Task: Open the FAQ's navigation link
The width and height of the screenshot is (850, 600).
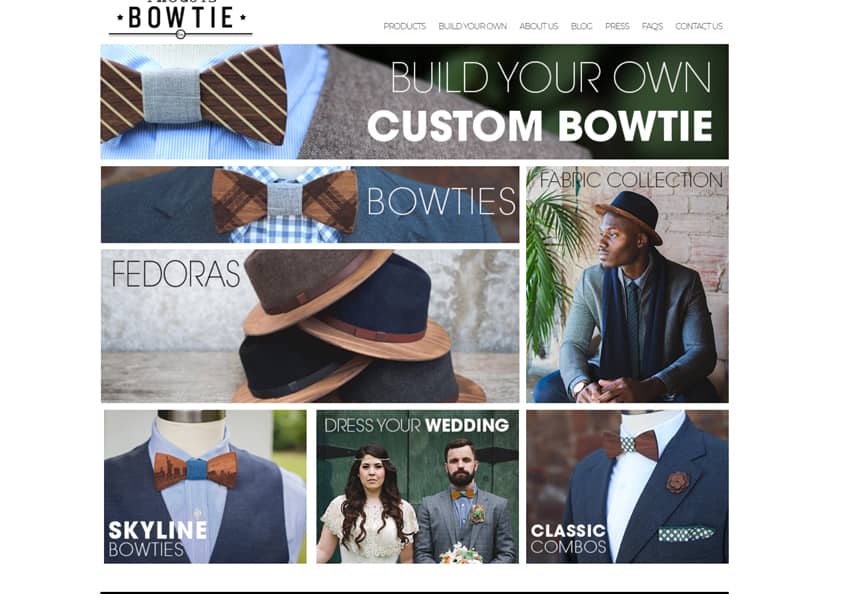Action: [x=652, y=26]
